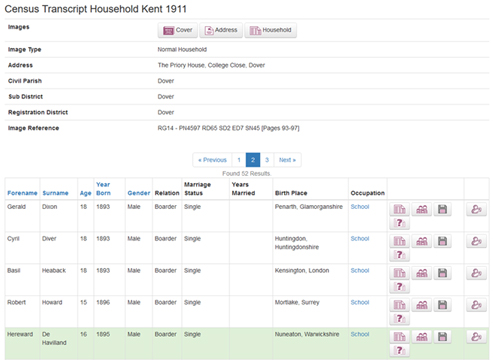Viewport: 493px width, 360px height.
Task: View family group for Hereward De Havilland
Action: point(422,337)
